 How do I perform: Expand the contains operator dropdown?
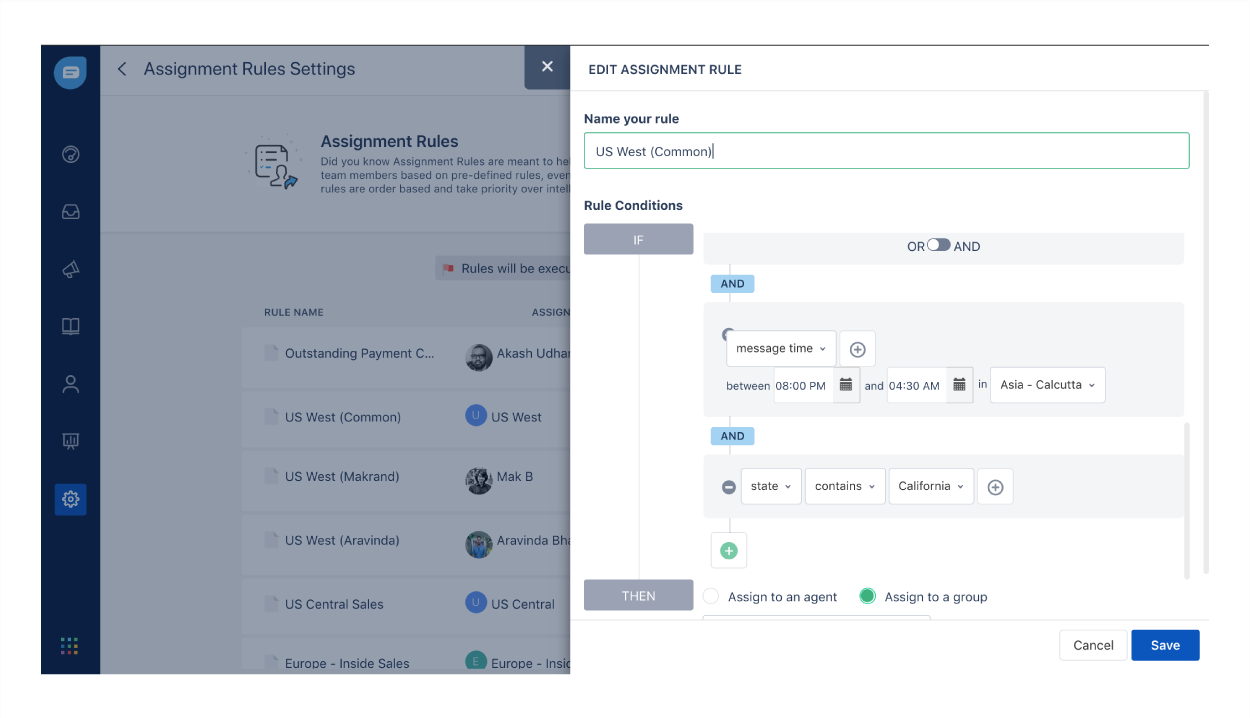tap(845, 487)
